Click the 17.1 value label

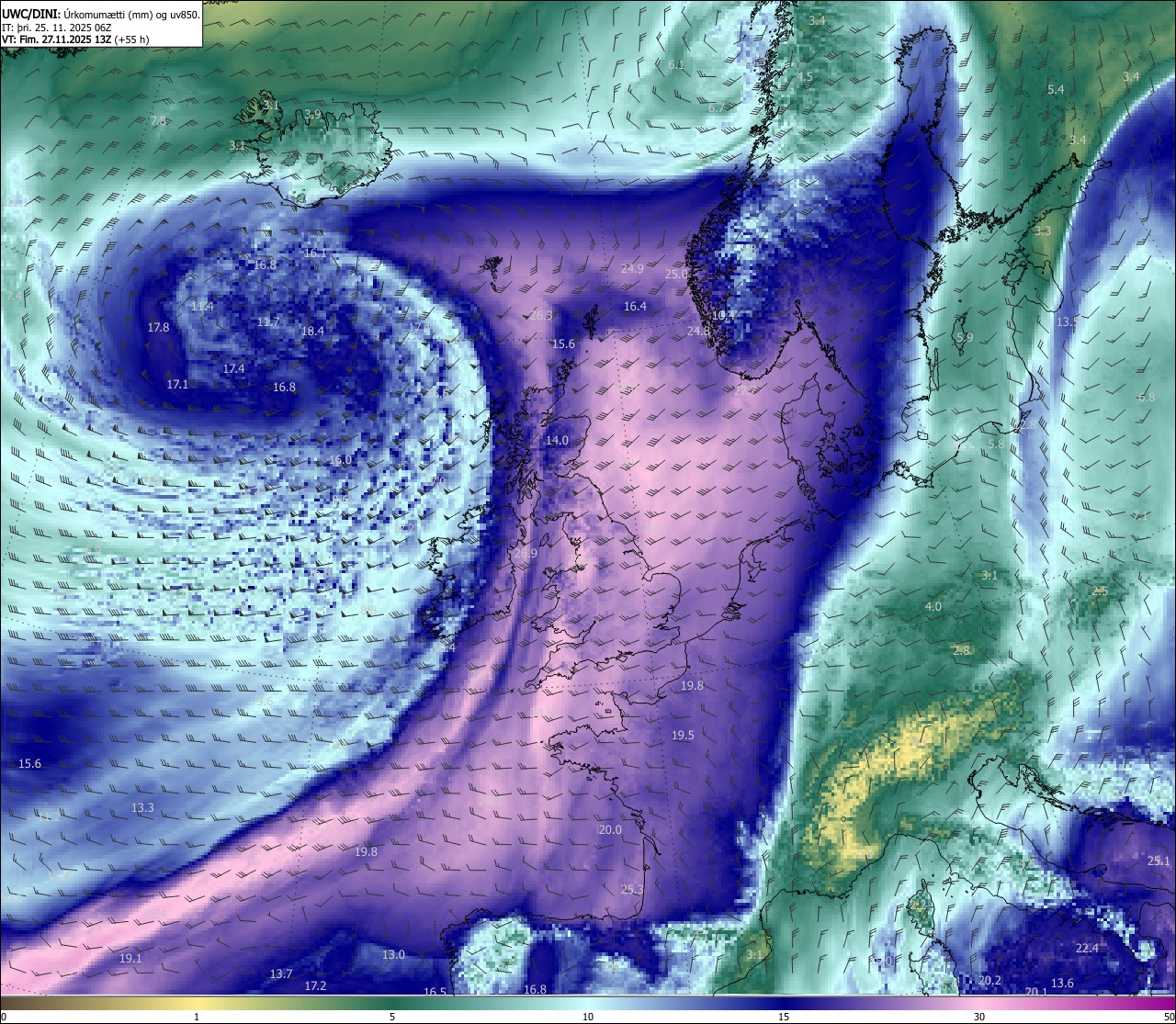(177, 385)
